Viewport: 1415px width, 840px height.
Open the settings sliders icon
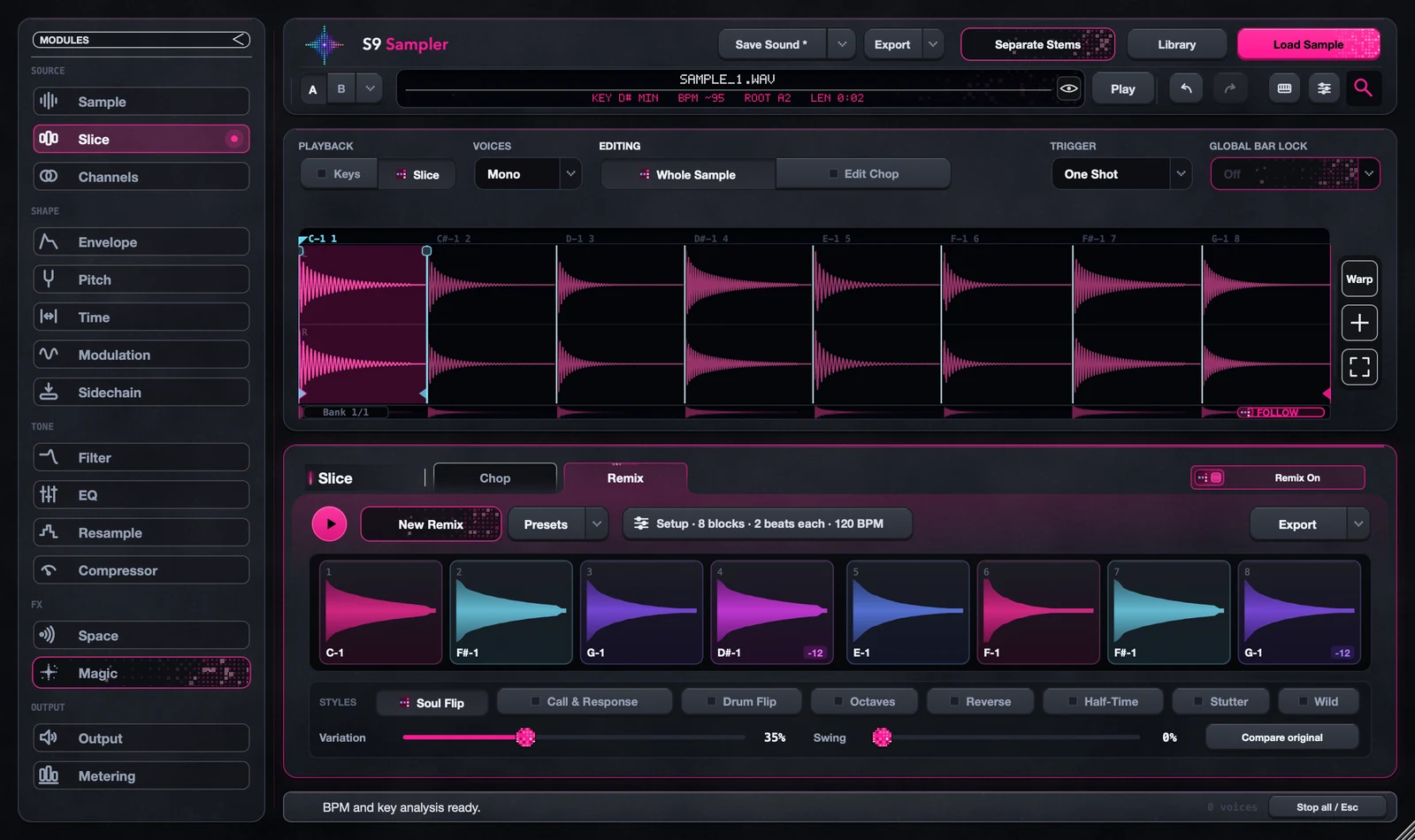1324,88
